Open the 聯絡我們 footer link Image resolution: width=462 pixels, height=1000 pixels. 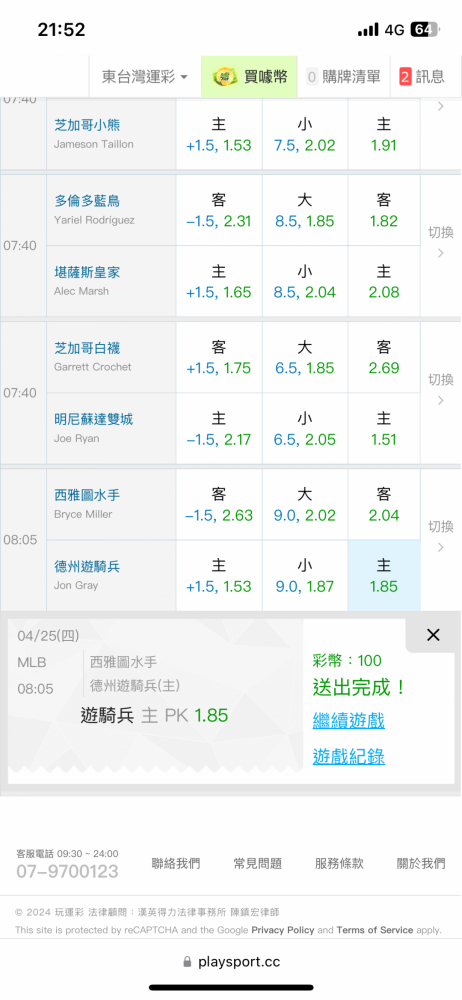175,864
